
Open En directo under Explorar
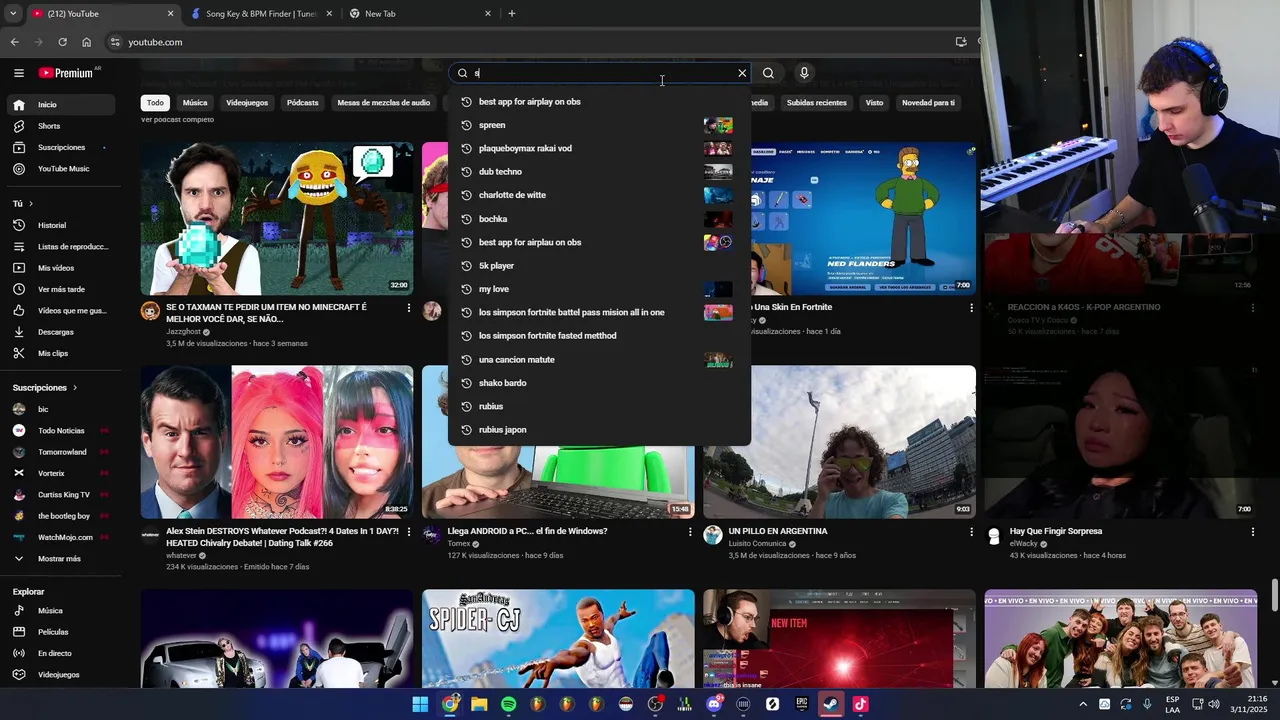pos(59,653)
